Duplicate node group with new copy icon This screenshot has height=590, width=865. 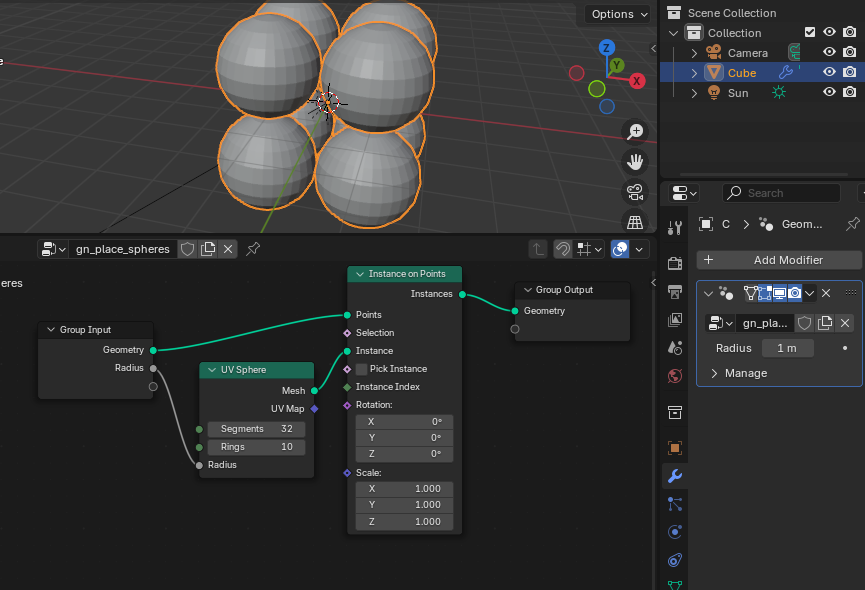(208, 249)
